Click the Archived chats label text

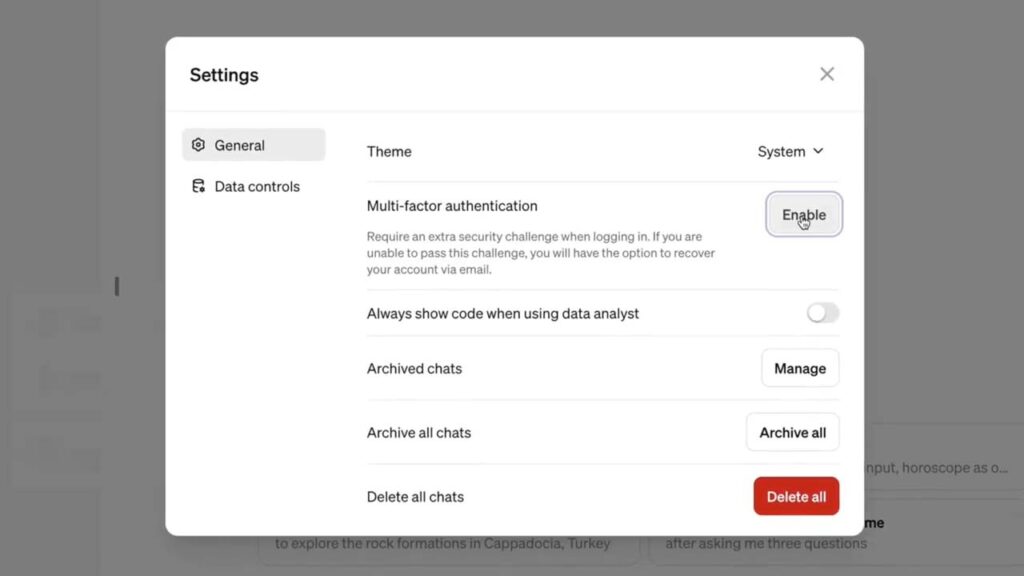[x=413, y=368]
